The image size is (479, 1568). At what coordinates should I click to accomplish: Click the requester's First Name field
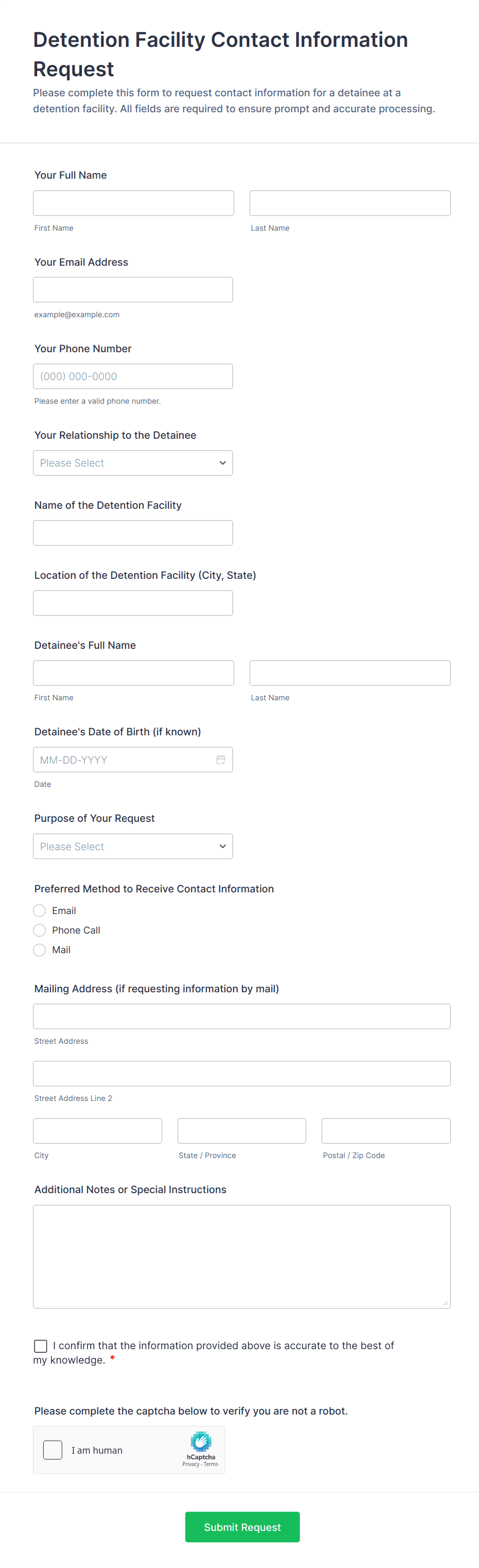(x=133, y=203)
